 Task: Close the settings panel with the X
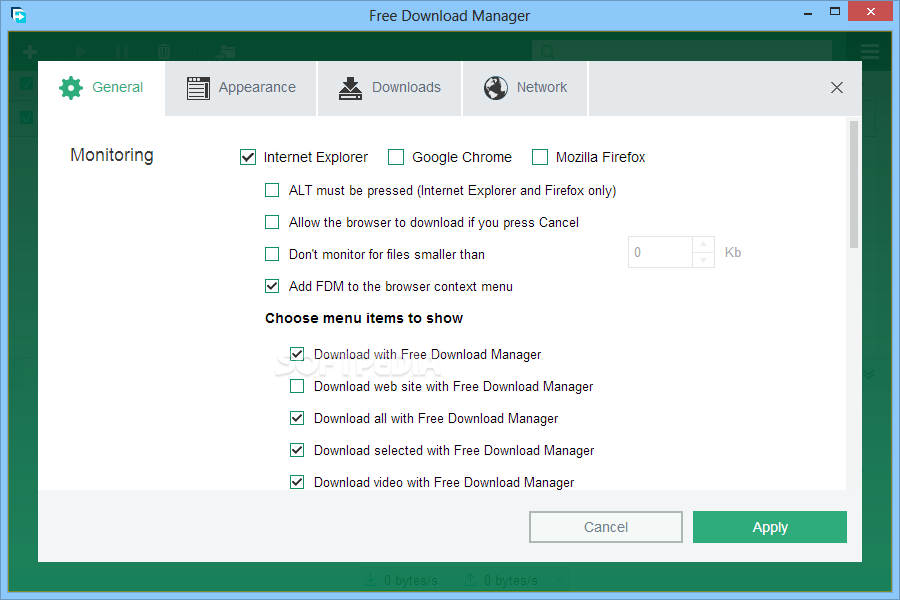(836, 87)
